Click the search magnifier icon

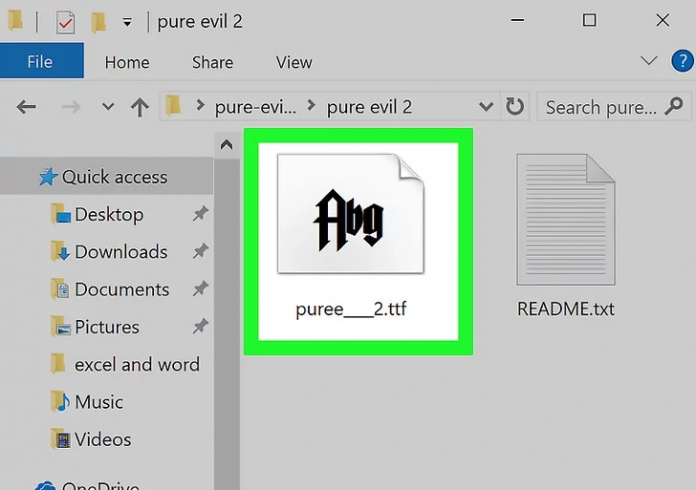[x=674, y=106]
